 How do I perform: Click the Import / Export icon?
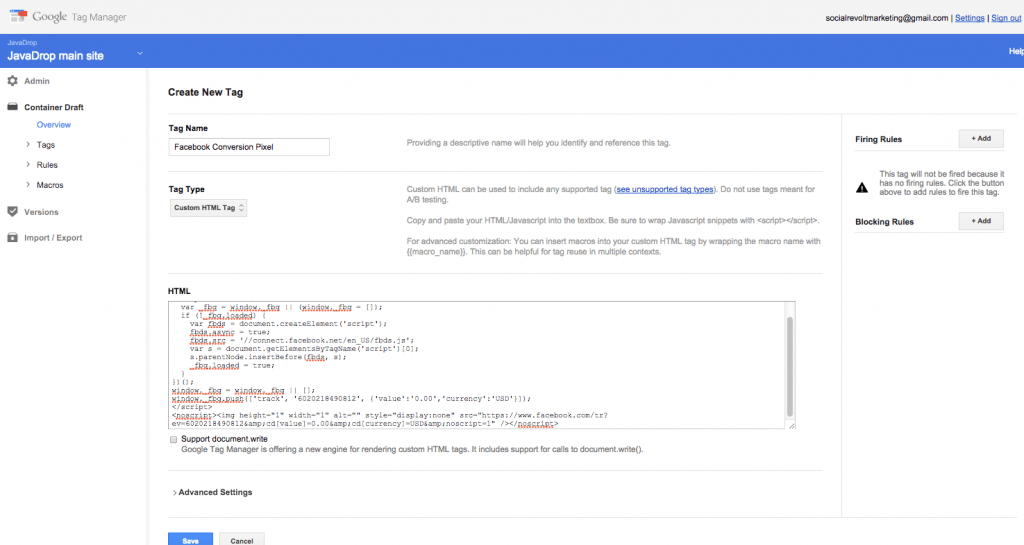tap(13, 238)
